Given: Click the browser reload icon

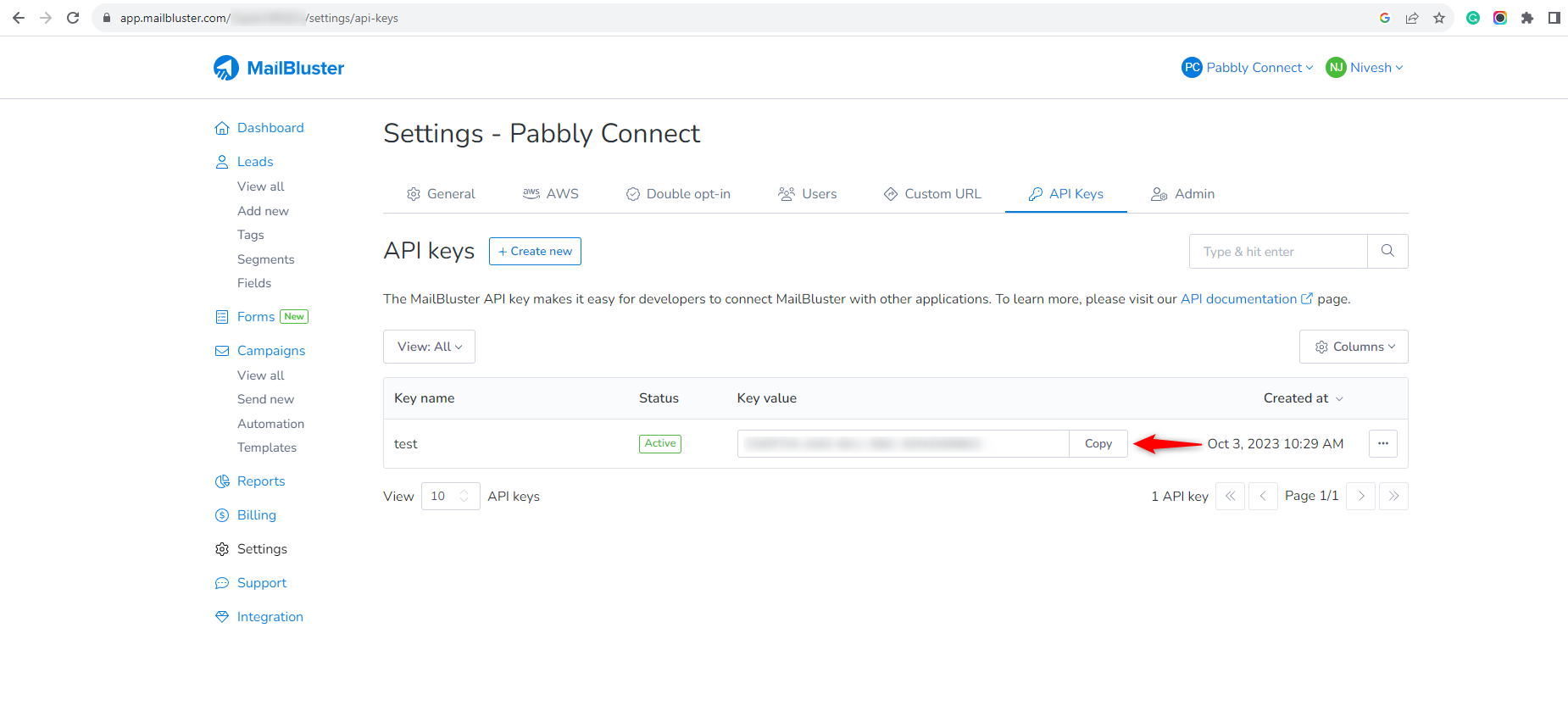Looking at the screenshot, I should [x=73, y=18].
